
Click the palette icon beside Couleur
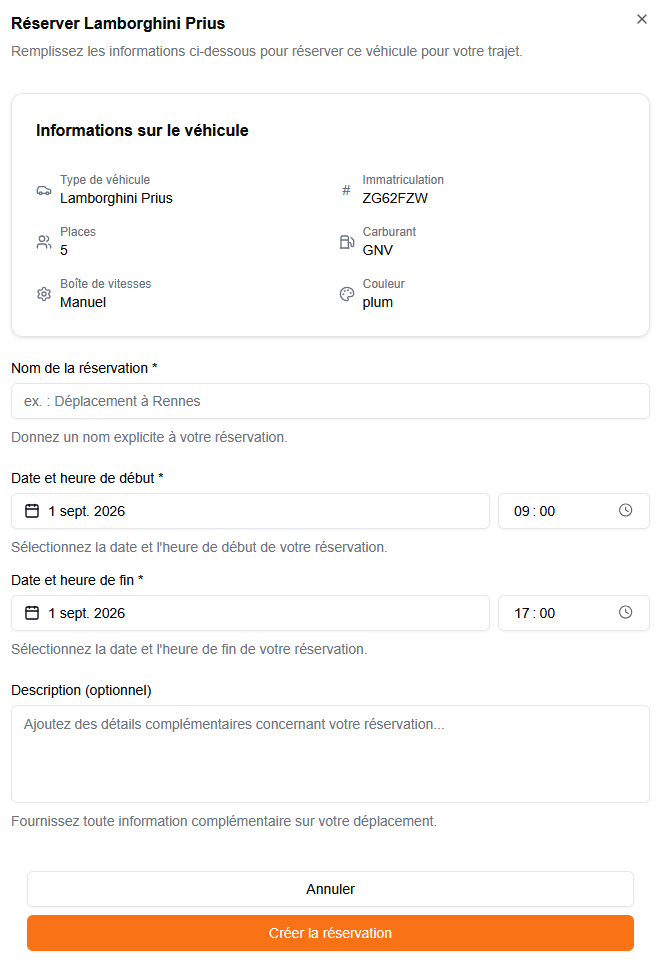[347, 294]
